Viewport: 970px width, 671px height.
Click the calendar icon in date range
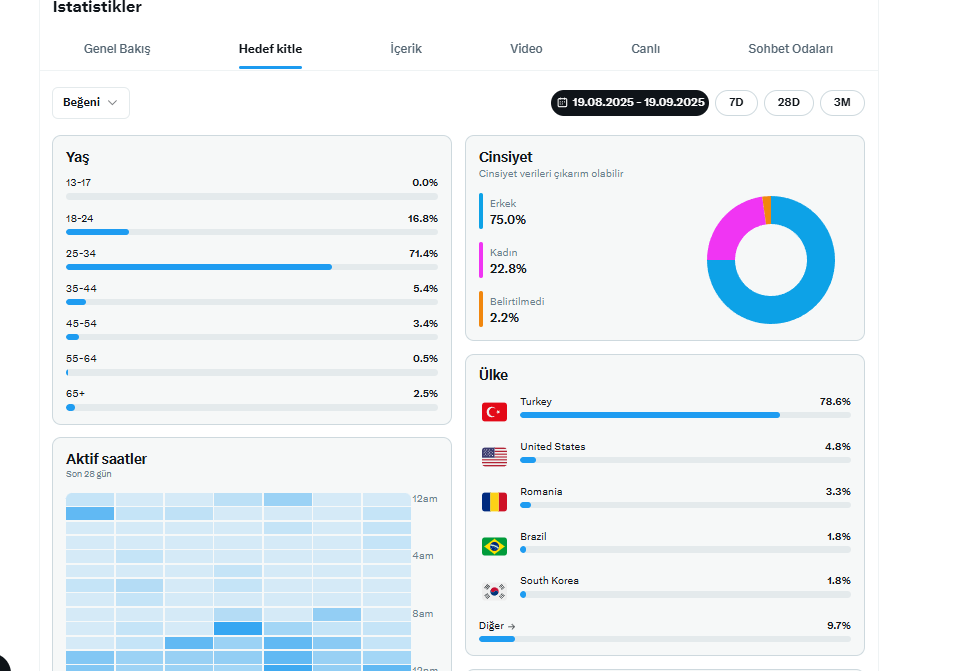tap(562, 103)
